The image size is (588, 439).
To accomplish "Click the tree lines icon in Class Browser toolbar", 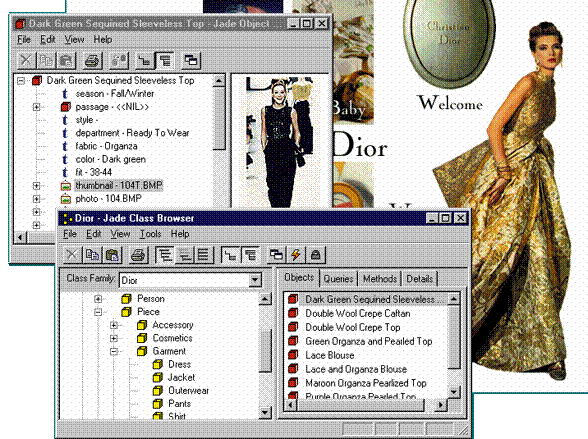I will pyautogui.click(x=230, y=255).
